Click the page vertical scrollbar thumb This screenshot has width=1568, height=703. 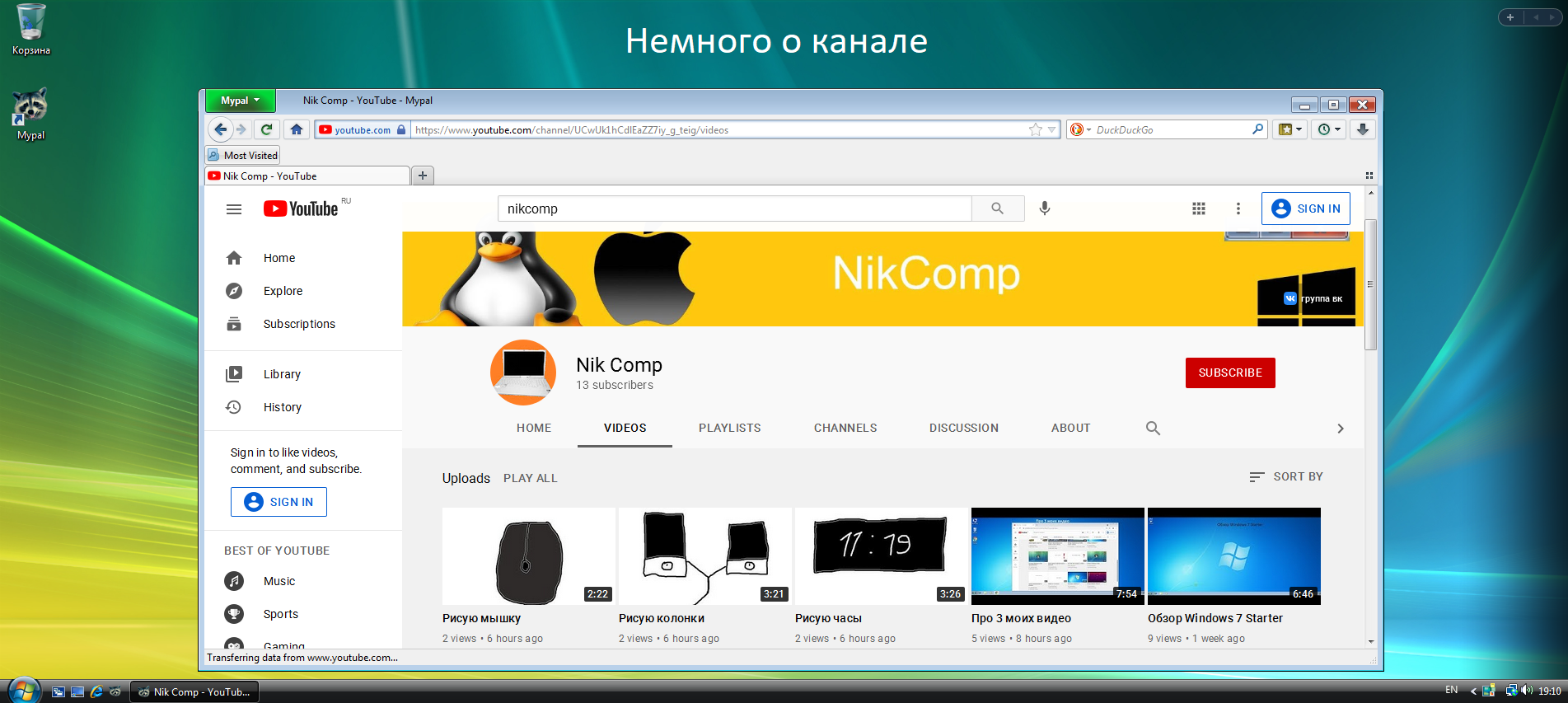pos(1370,284)
